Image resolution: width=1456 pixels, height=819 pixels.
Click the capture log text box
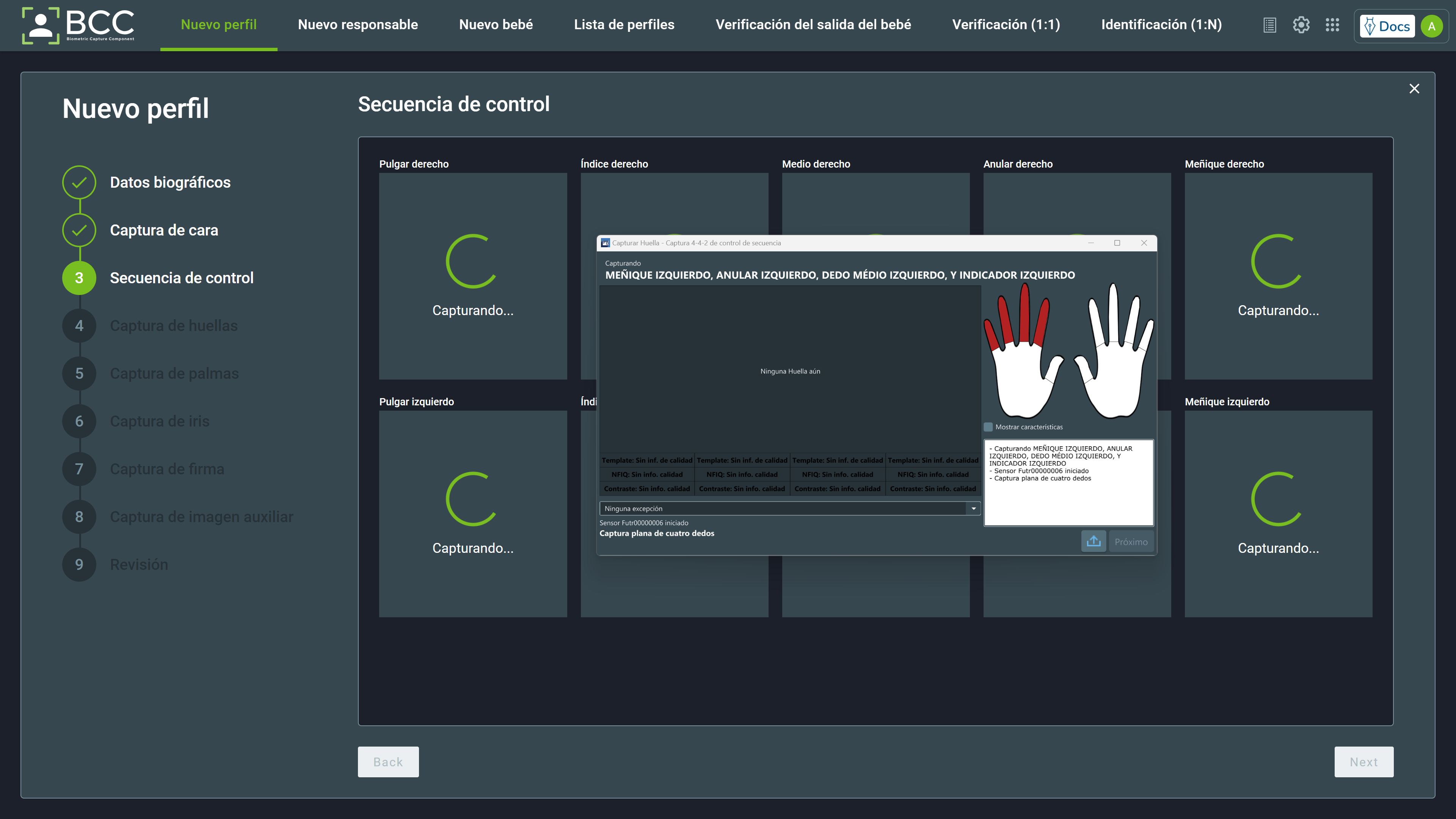click(1068, 483)
